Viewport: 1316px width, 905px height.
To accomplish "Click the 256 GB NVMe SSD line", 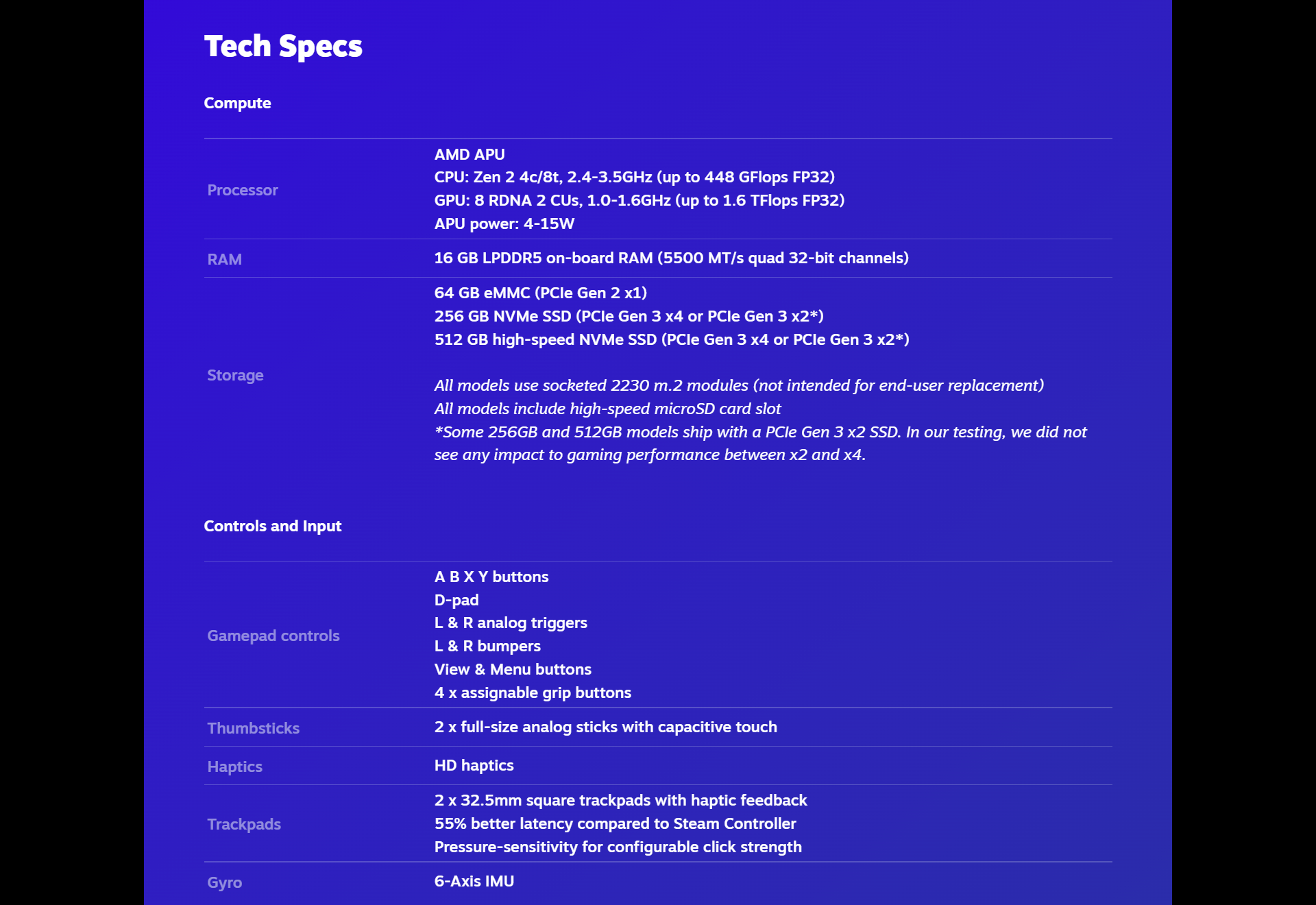I will point(629,317).
